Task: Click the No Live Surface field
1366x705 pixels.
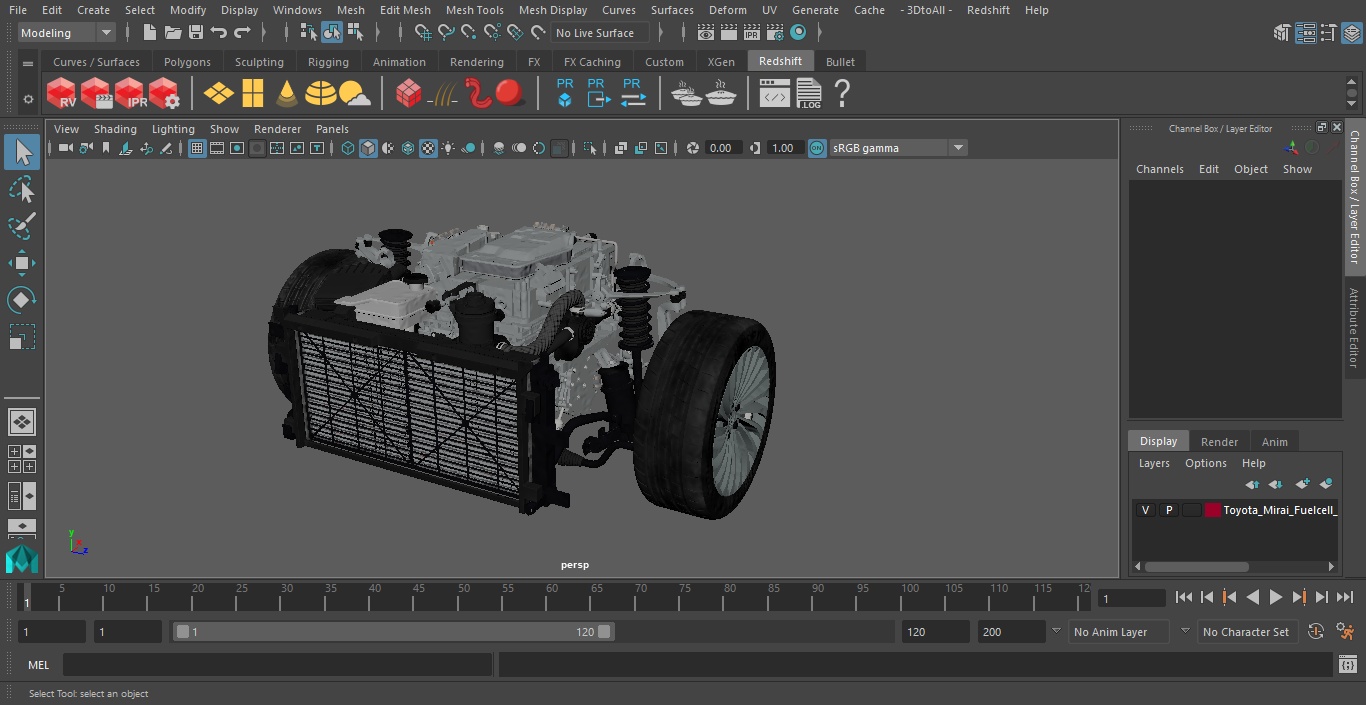Action: [x=601, y=33]
